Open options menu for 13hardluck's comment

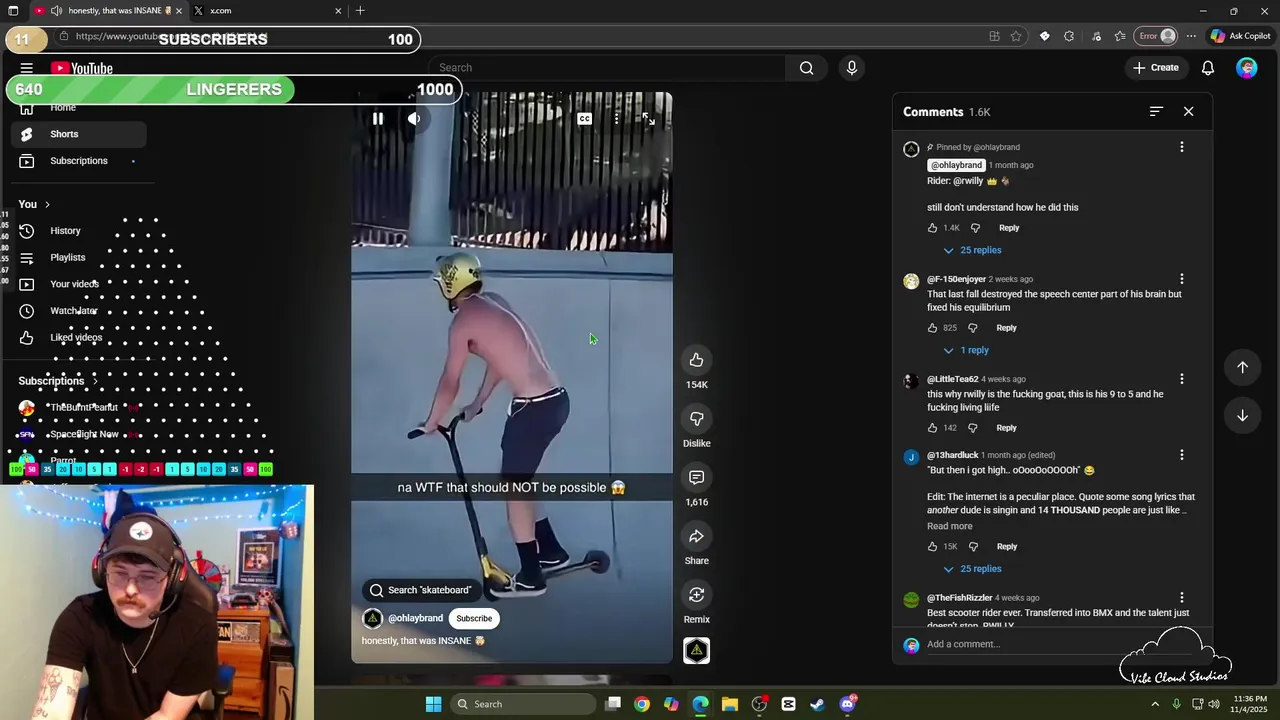1182,455
